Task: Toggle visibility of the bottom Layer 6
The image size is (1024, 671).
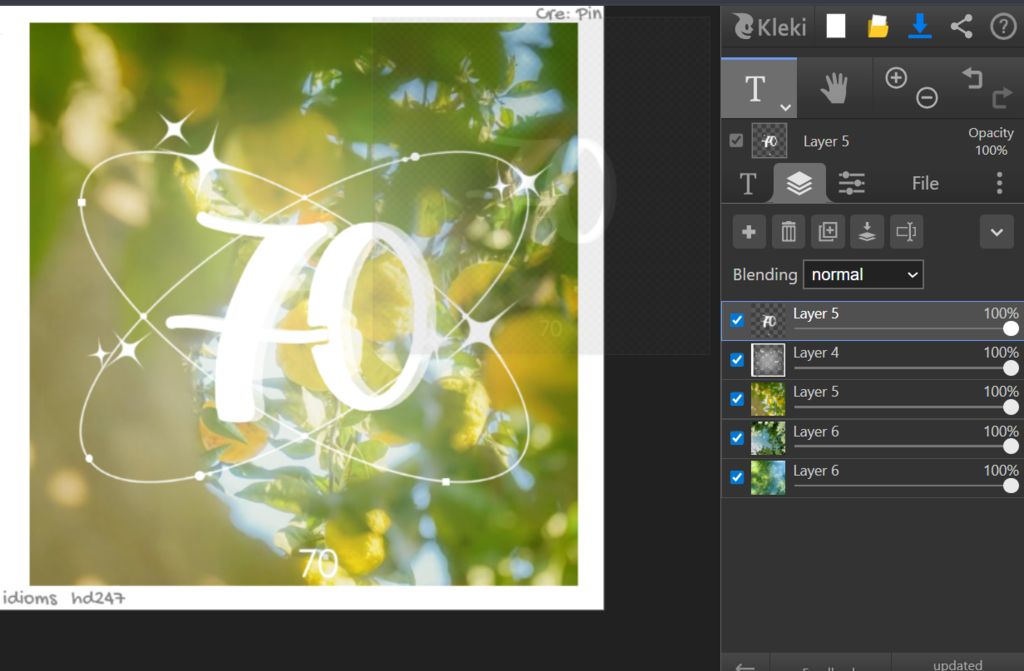Action: coord(737,477)
